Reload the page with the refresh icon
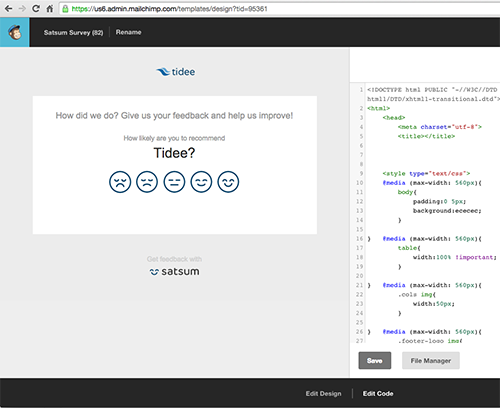This screenshot has height=408, width=500. click(36, 9)
